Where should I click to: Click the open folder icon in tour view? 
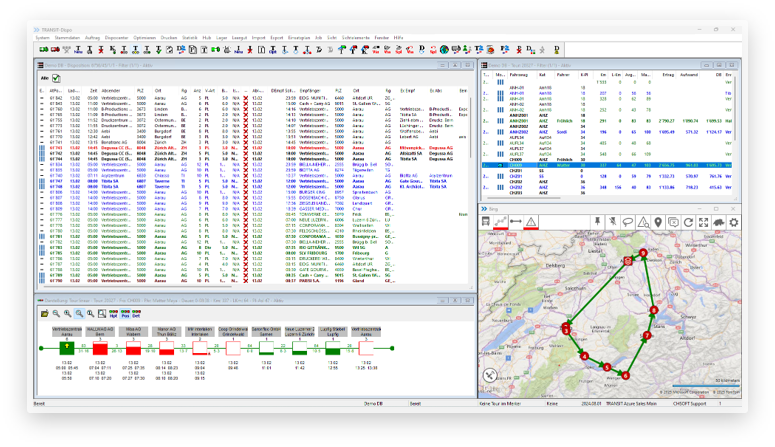click(43, 313)
